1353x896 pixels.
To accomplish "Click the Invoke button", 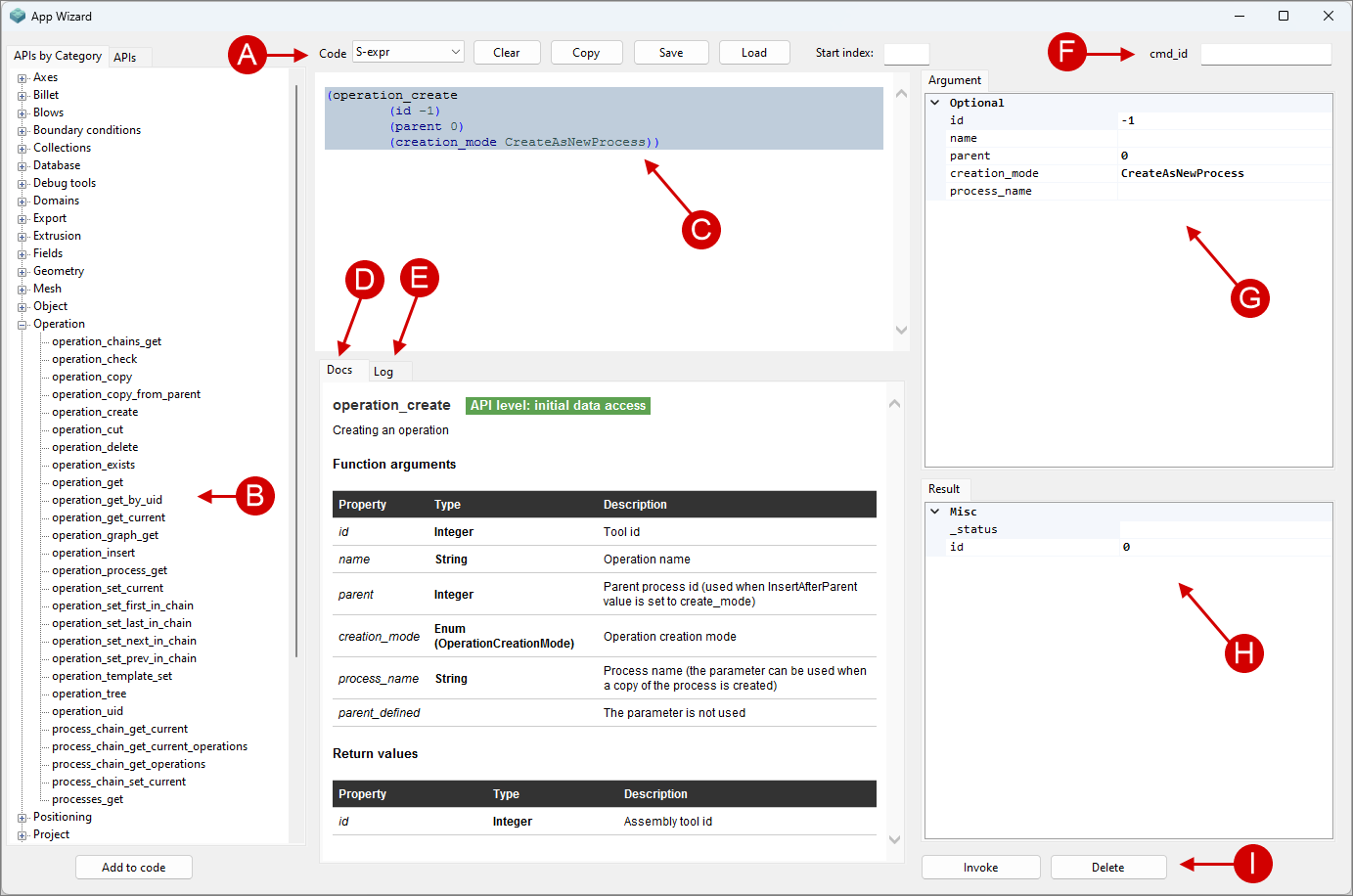I will 980,868.
